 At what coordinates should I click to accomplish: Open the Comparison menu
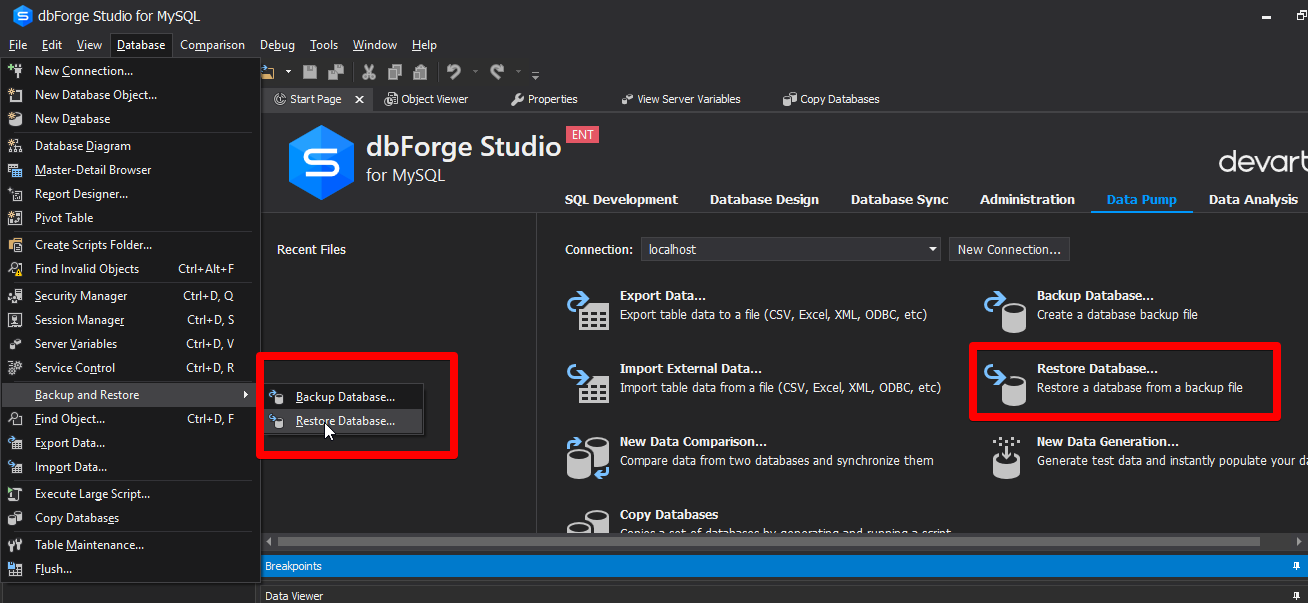[213, 45]
